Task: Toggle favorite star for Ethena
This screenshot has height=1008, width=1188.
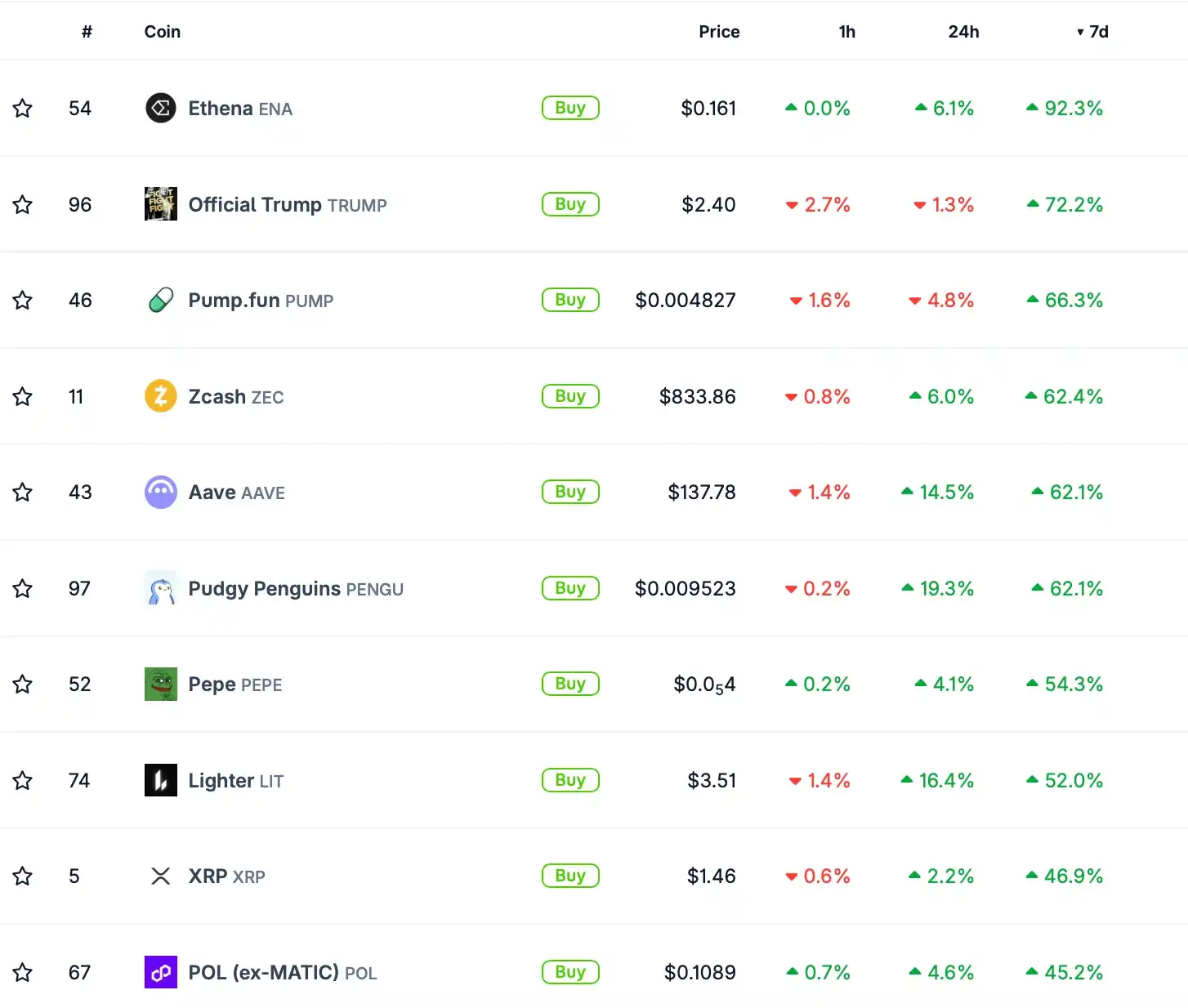Action: tap(23, 108)
